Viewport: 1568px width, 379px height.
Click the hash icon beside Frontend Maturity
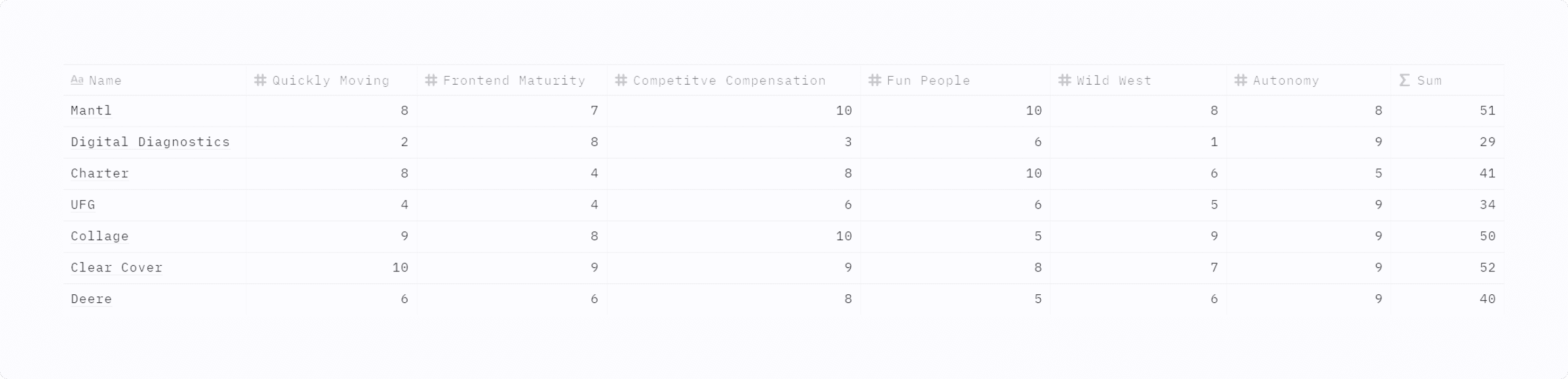[x=431, y=80]
